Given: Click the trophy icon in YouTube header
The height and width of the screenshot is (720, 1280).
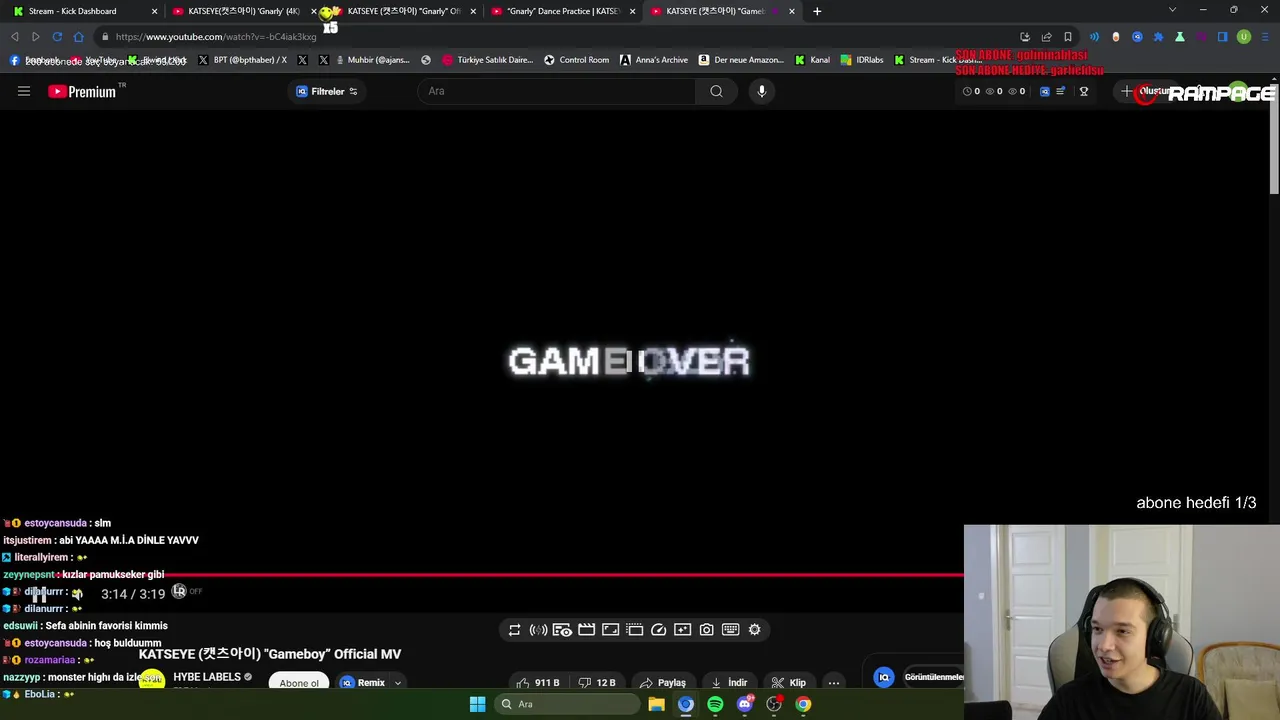Looking at the screenshot, I should 1084,91.
